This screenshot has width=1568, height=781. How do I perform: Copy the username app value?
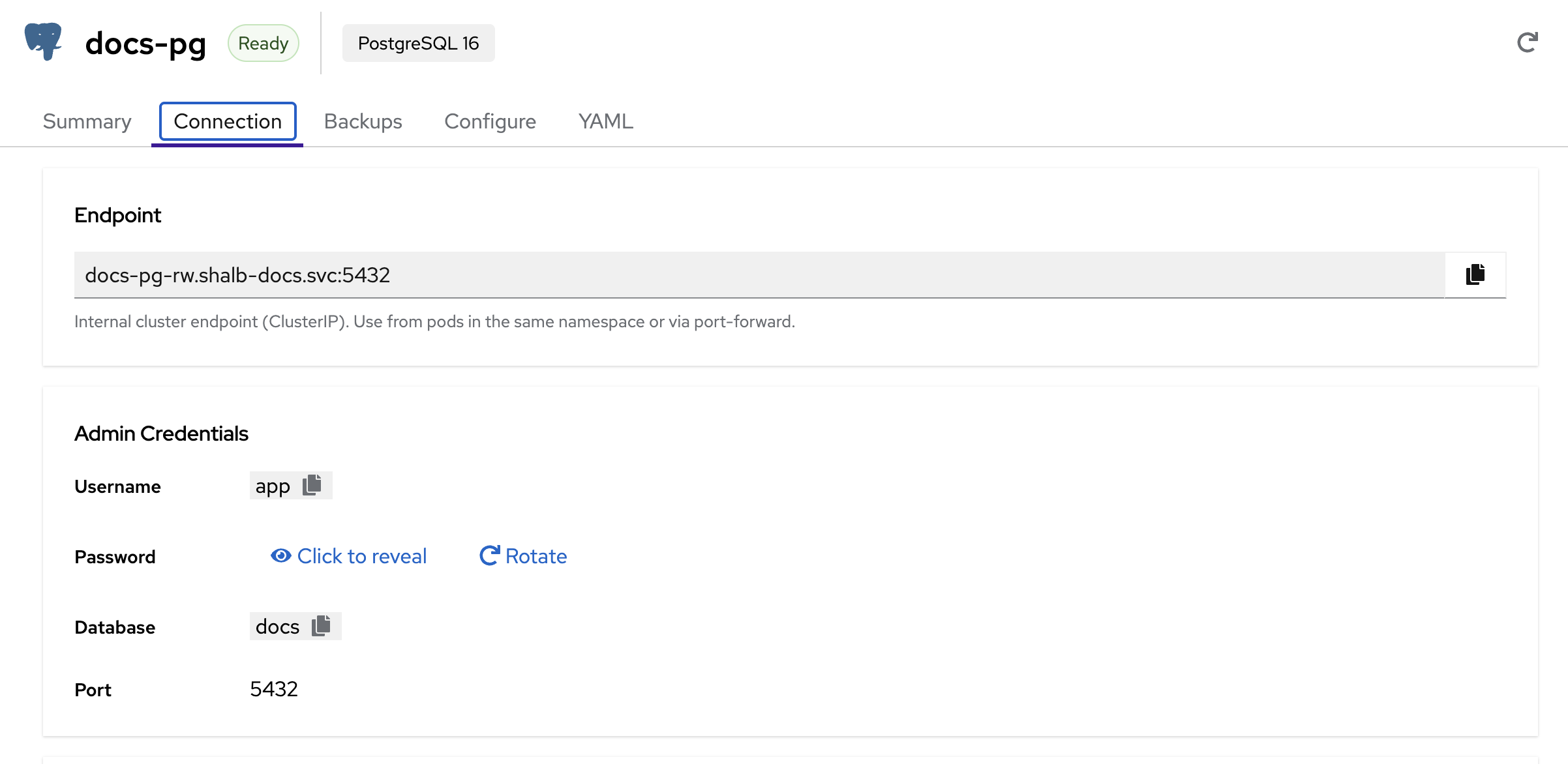tap(312, 485)
